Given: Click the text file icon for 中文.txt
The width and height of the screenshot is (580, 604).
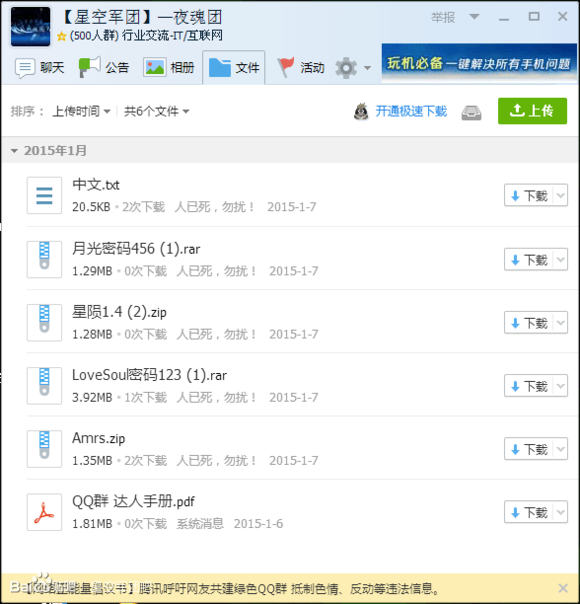Looking at the screenshot, I should 44,195.
